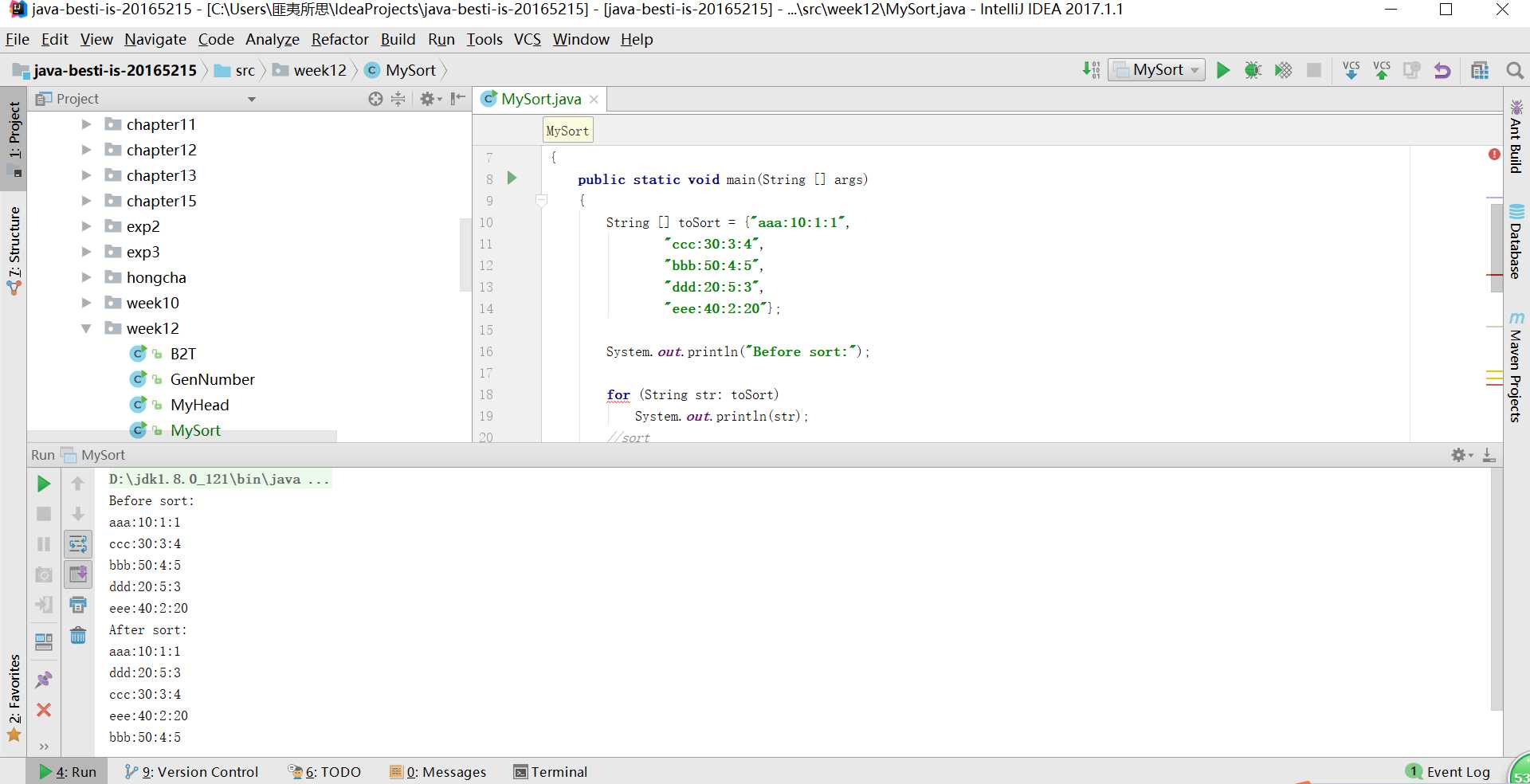1530x784 pixels.
Task: Click run gutter arrow beside main method
Action: [512, 178]
